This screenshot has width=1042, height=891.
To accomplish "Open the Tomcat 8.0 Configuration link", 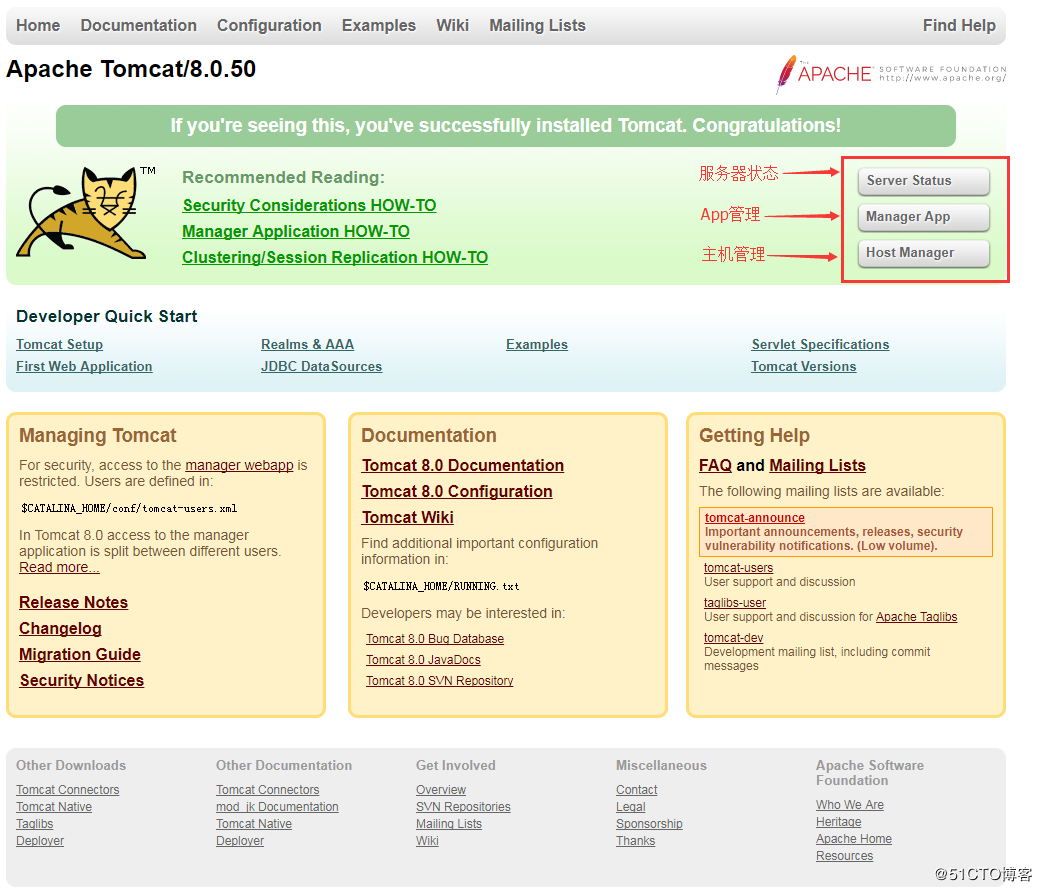I will (x=457, y=491).
